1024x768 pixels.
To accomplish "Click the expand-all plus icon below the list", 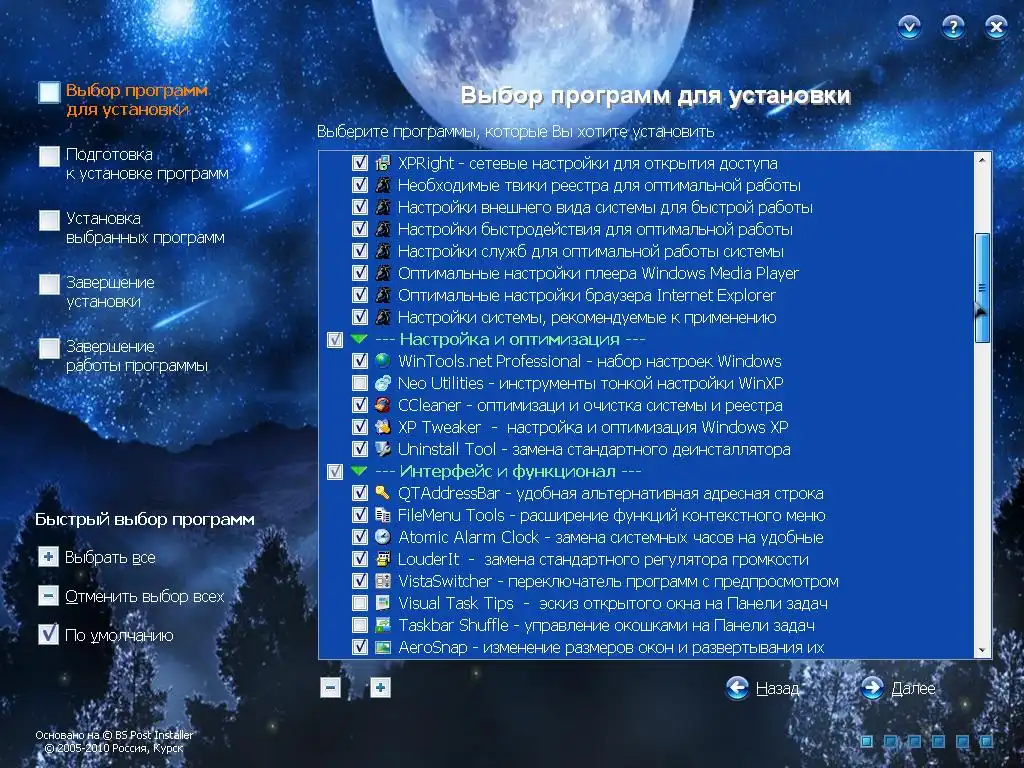I will pyautogui.click(x=380, y=688).
